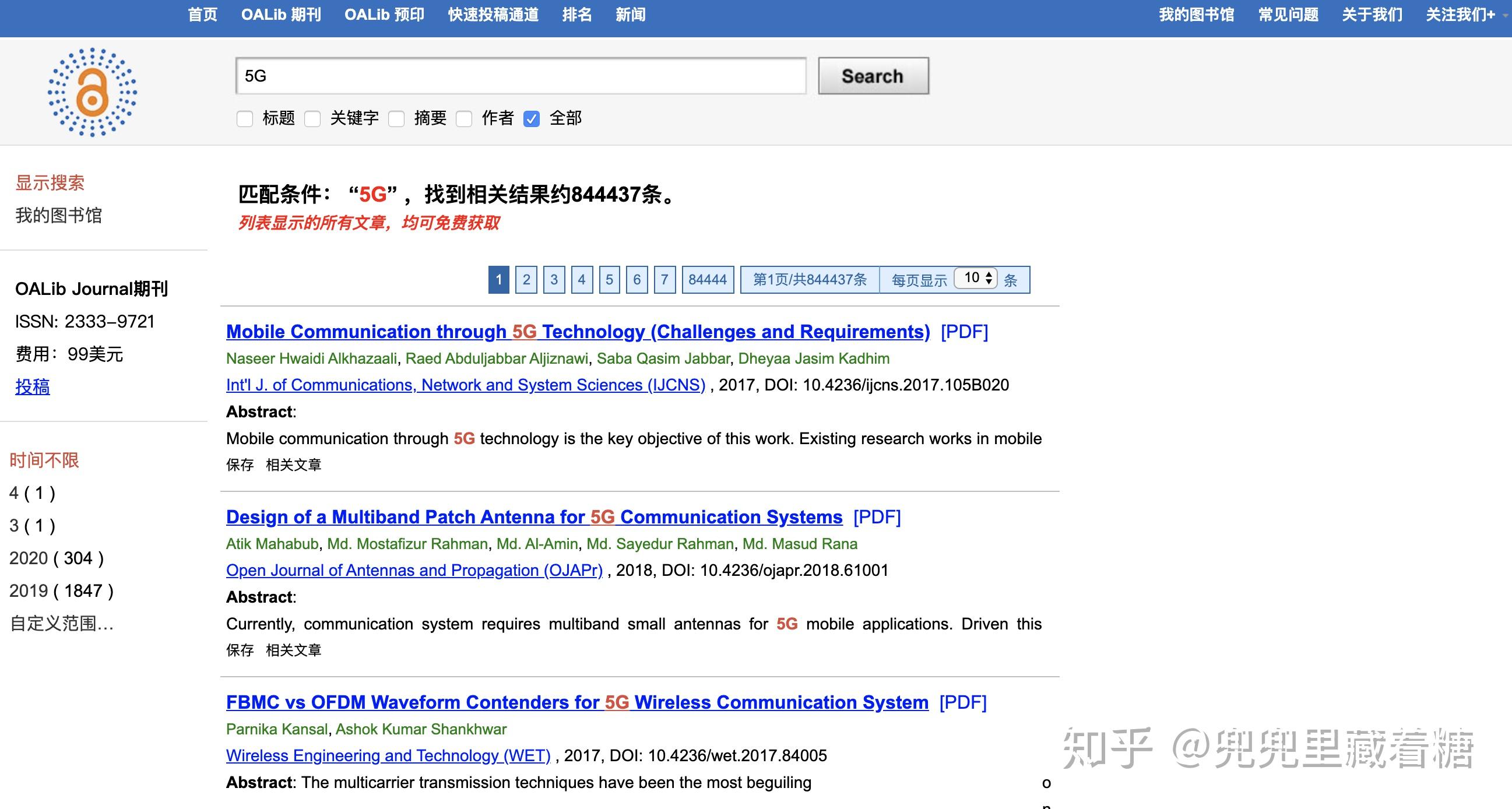1512x809 pixels.
Task: Click 保存 under Mobile Communication article
Action: [240, 465]
